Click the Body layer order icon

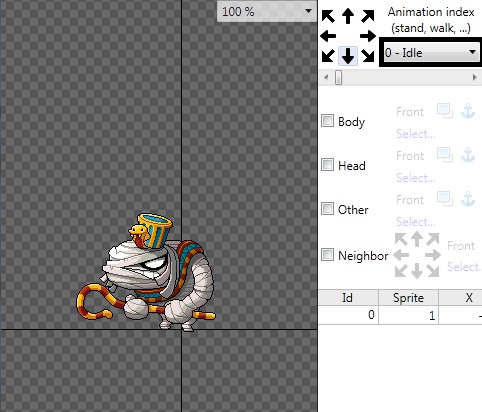point(445,111)
